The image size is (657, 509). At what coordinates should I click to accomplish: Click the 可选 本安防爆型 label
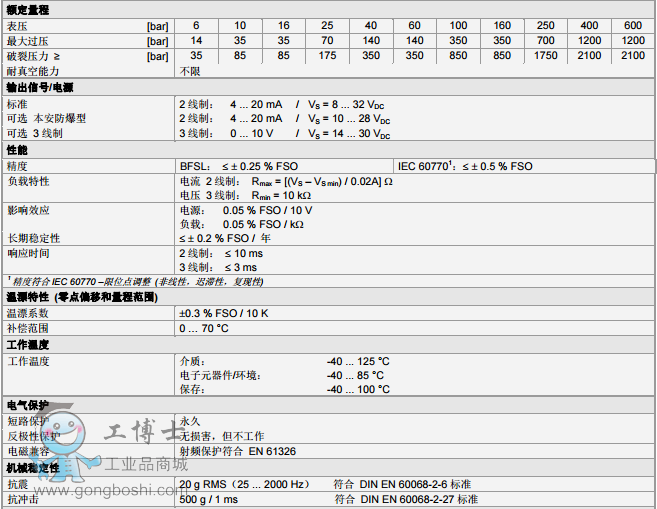coord(46,119)
